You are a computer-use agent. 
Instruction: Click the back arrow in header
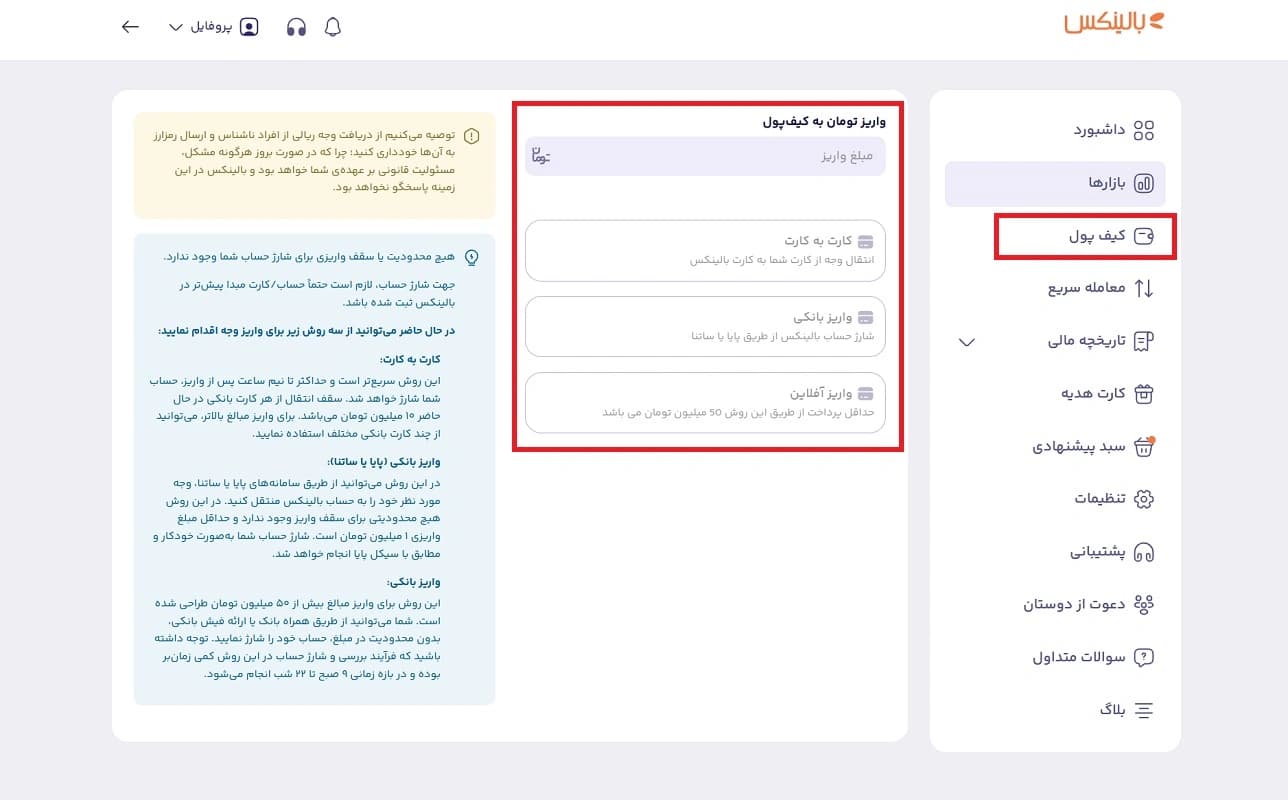[x=130, y=27]
